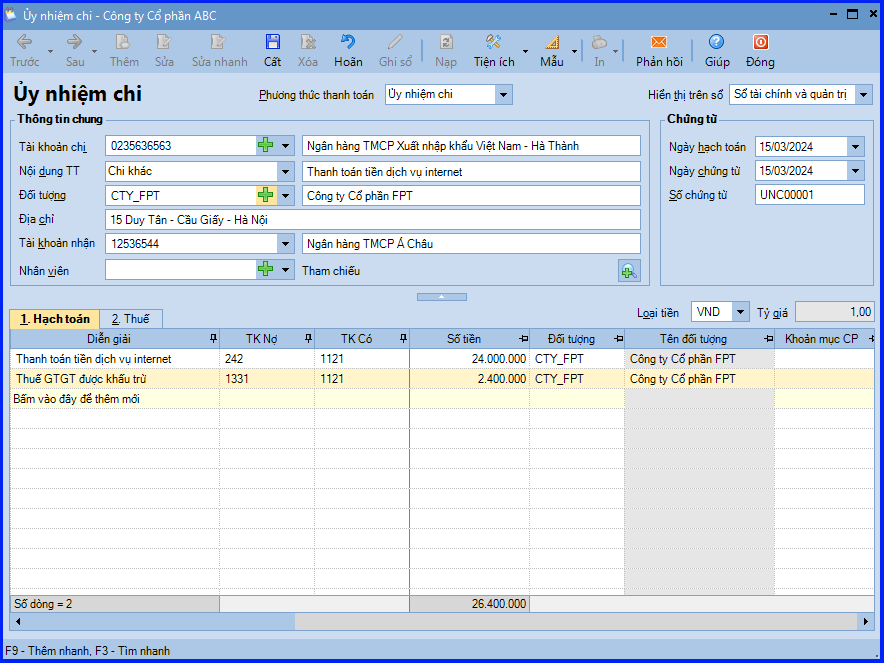Pin the Tên đối tượng column
Viewport: 884px width, 663px height.
pos(768,339)
